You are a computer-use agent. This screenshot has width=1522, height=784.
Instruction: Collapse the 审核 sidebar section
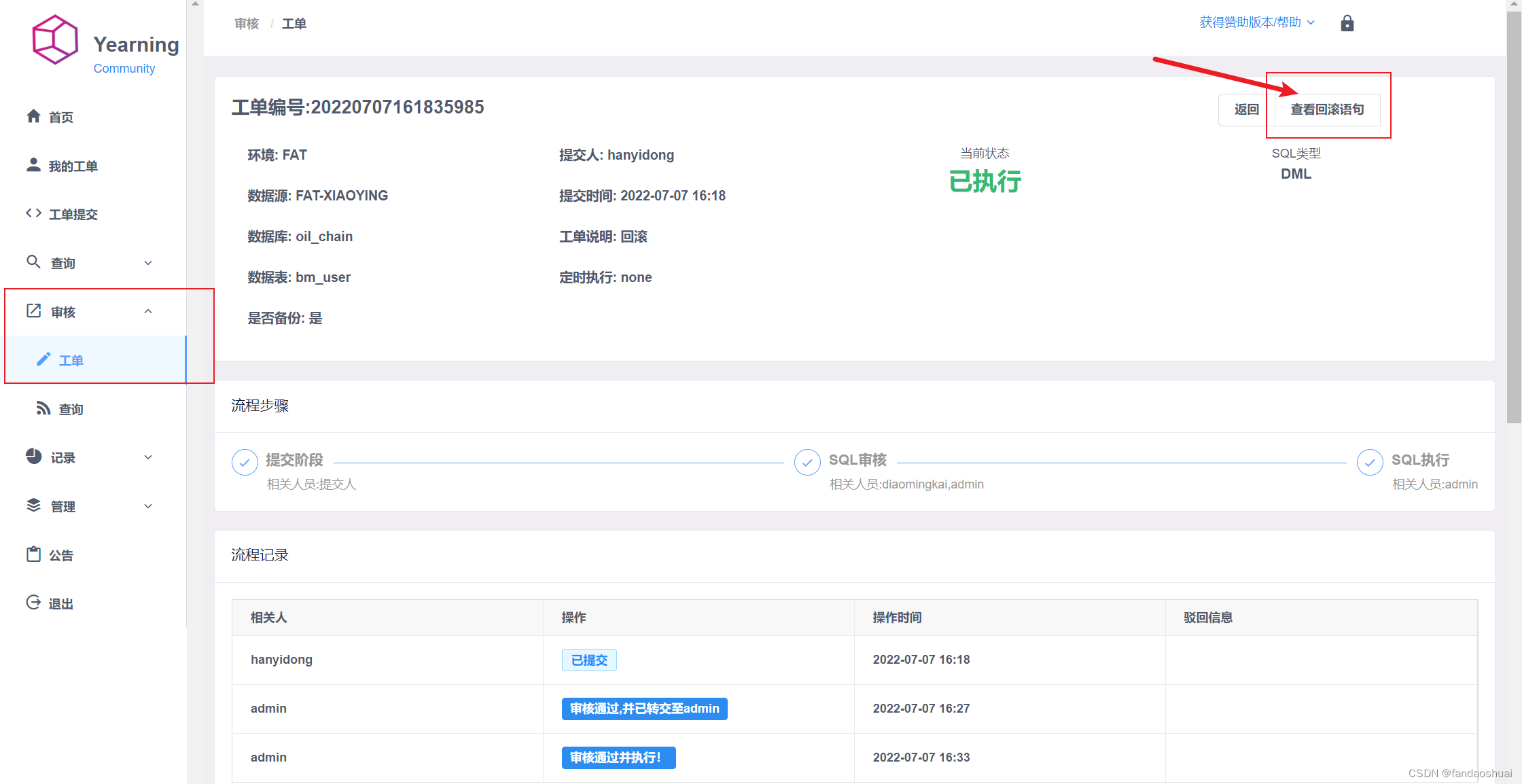(148, 310)
